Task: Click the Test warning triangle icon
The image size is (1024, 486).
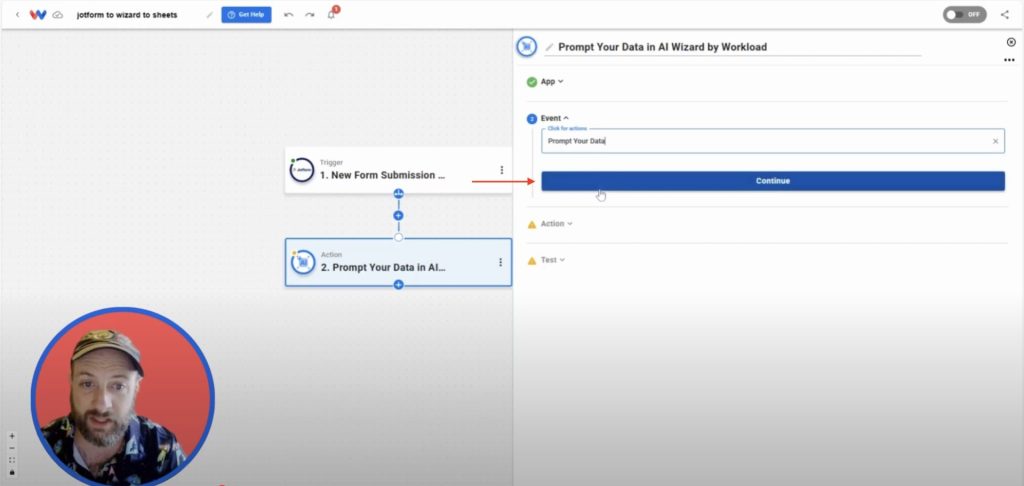Action: [x=532, y=261]
